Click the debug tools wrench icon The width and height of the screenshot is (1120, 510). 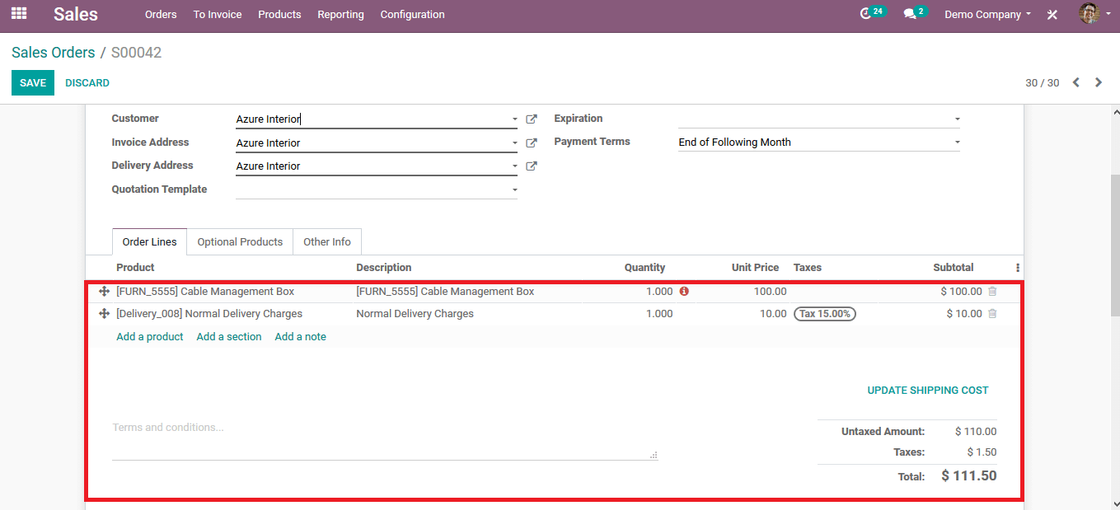point(1052,14)
